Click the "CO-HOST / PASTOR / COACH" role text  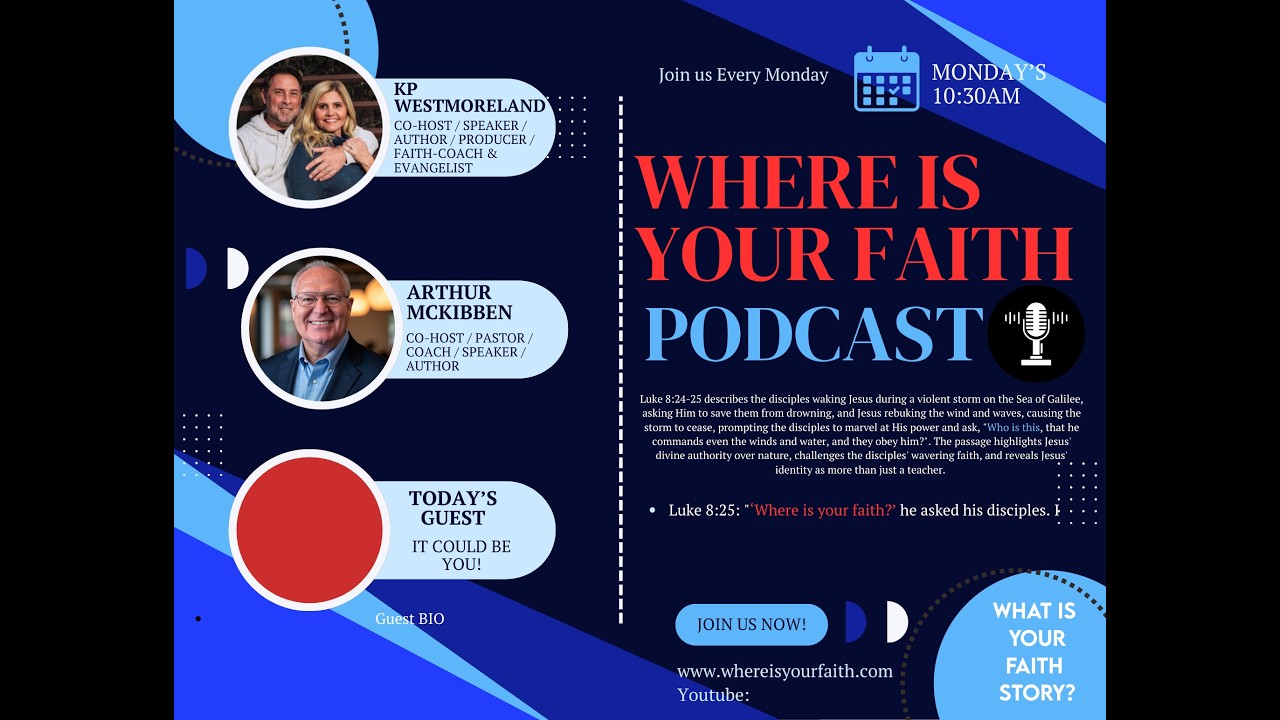click(469, 345)
